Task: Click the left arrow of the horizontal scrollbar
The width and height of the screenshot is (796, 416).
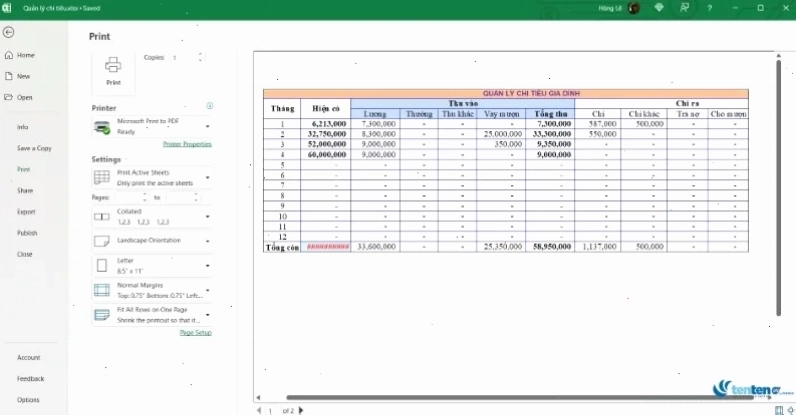Action: (258, 397)
